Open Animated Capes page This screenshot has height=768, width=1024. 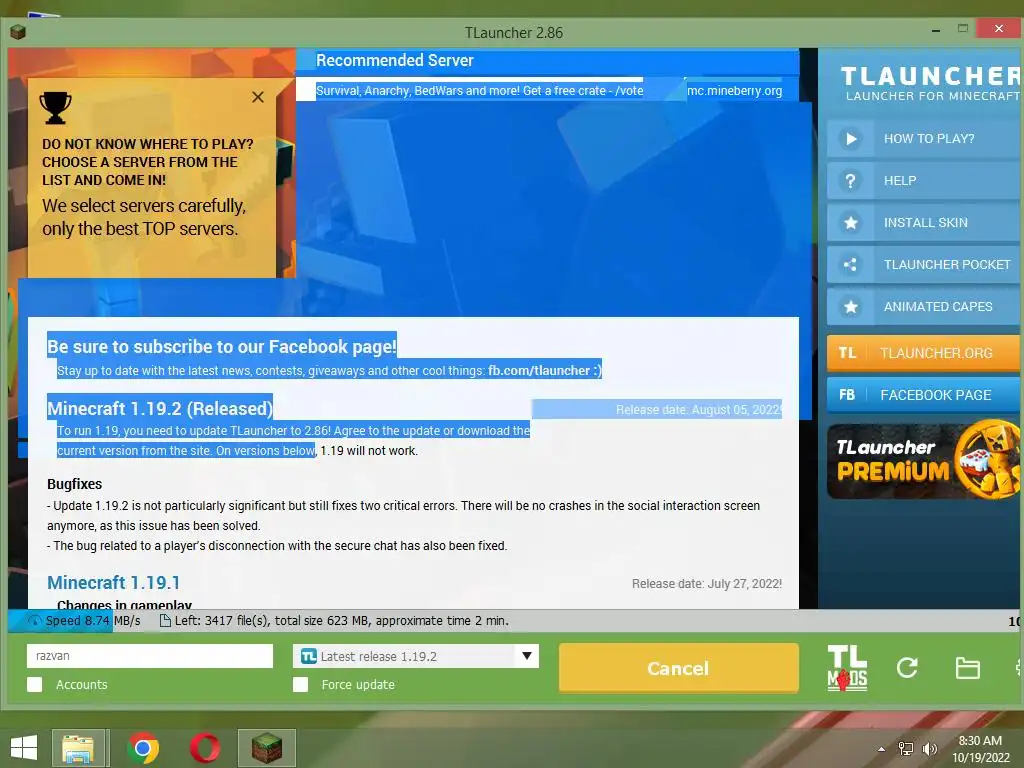925,306
